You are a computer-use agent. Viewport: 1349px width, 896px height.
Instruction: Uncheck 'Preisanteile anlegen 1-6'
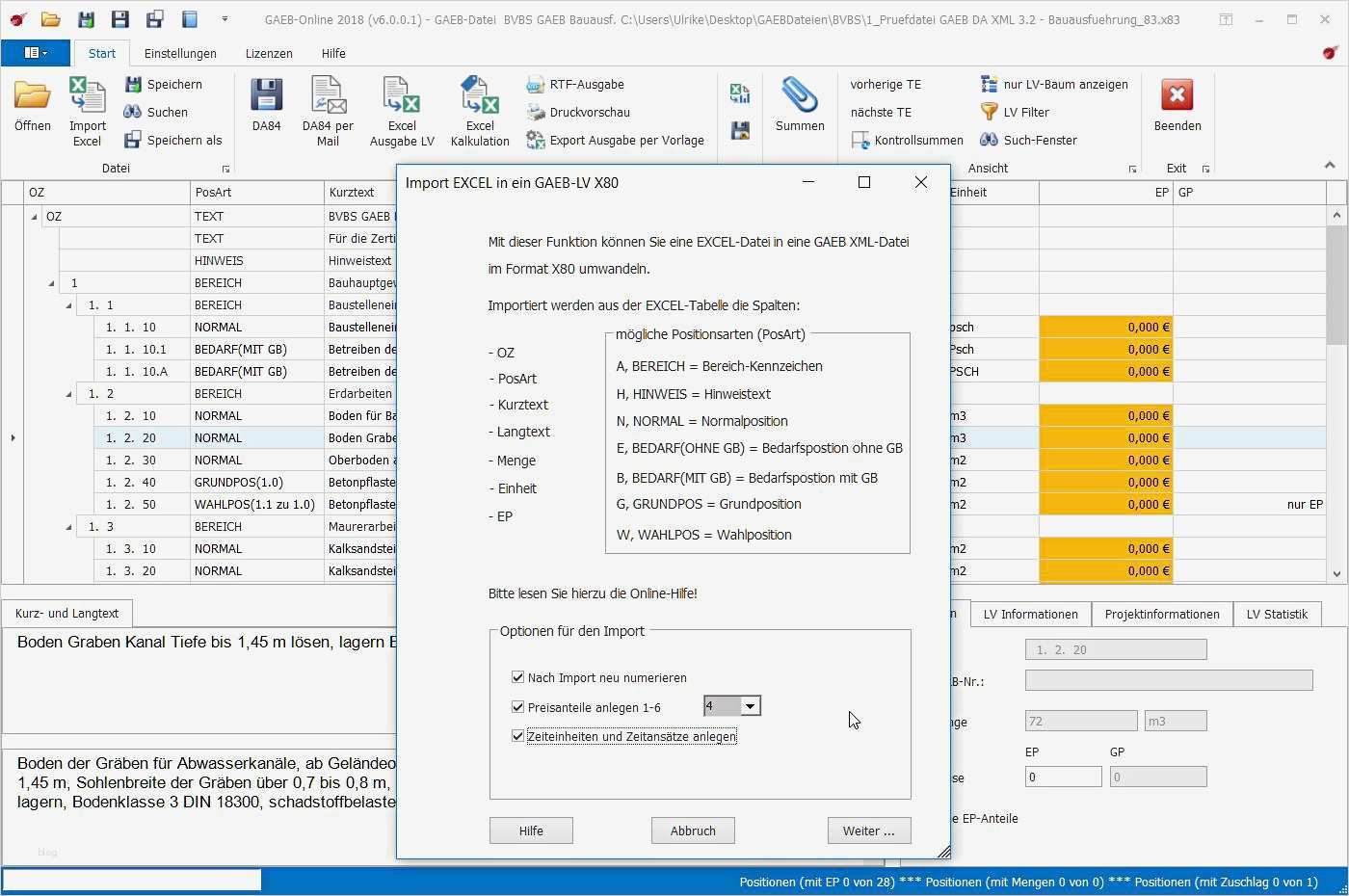(x=518, y=706)
